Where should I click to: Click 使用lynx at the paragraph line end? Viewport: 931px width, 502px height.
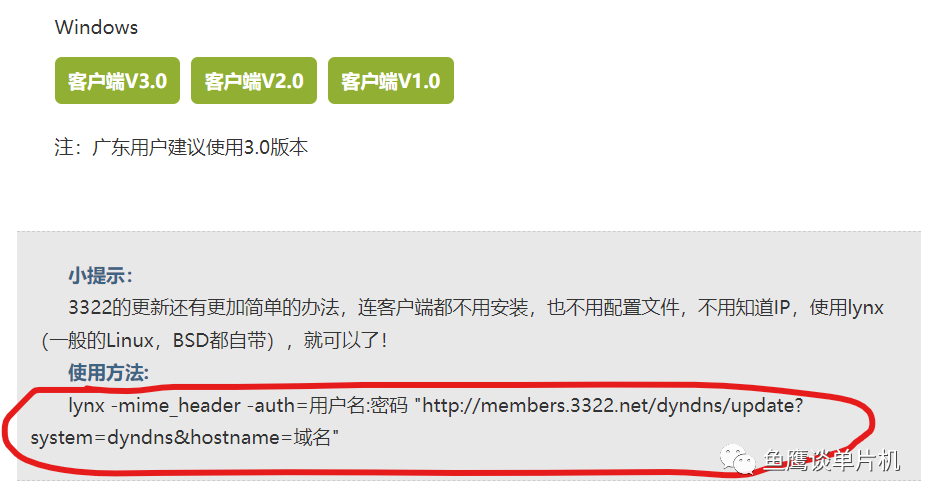click(x=847, y=308)
